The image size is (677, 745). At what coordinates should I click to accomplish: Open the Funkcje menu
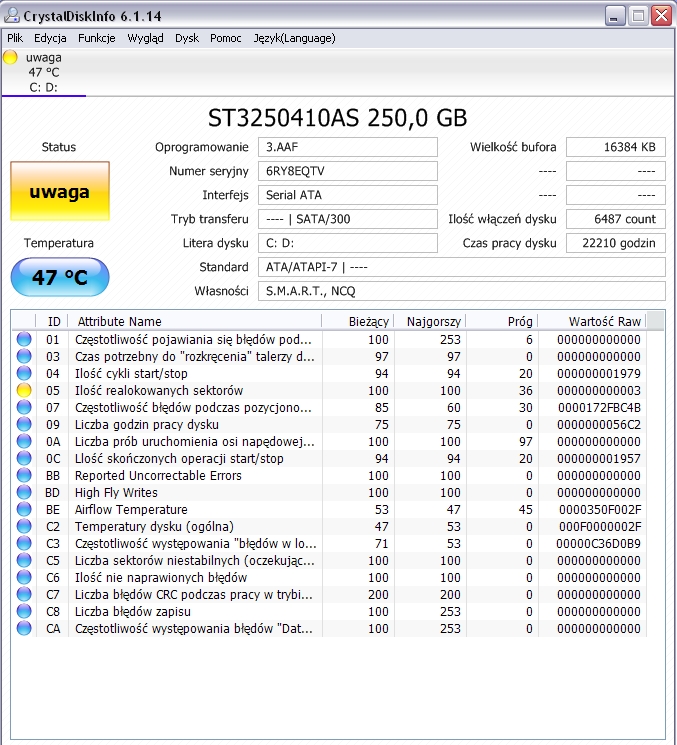tap(96, 38)
